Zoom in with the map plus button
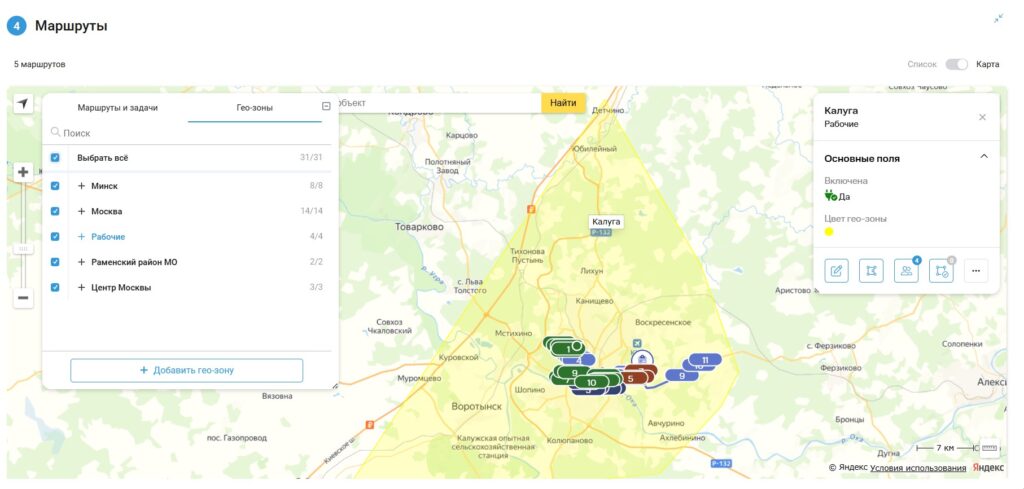The width and height of the screenshot is (1024, 489). tap(23, 172)
